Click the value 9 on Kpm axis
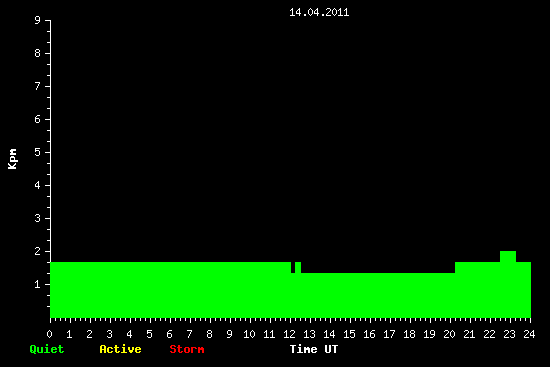Image resolution: width=550 pixels, height=367 pixels. coord(38,20)
